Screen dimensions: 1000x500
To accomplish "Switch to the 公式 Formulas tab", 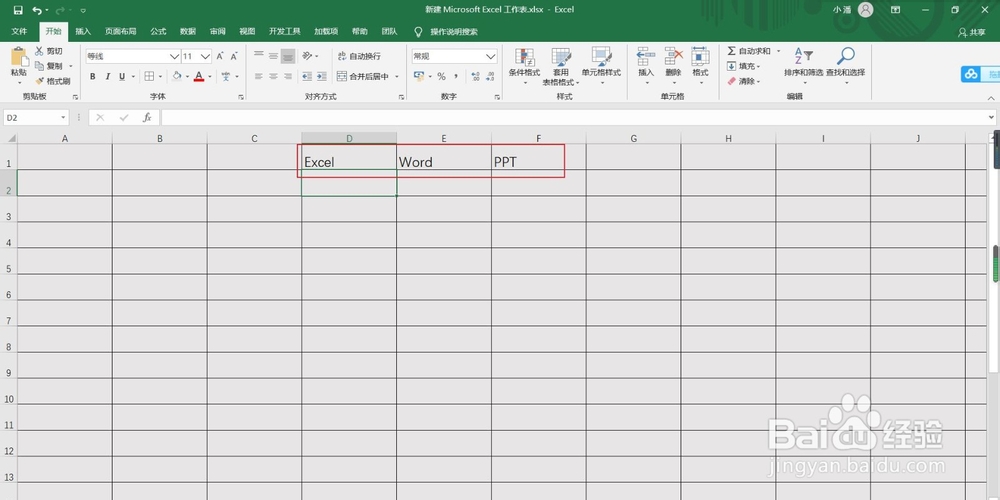I will [158, 31].
